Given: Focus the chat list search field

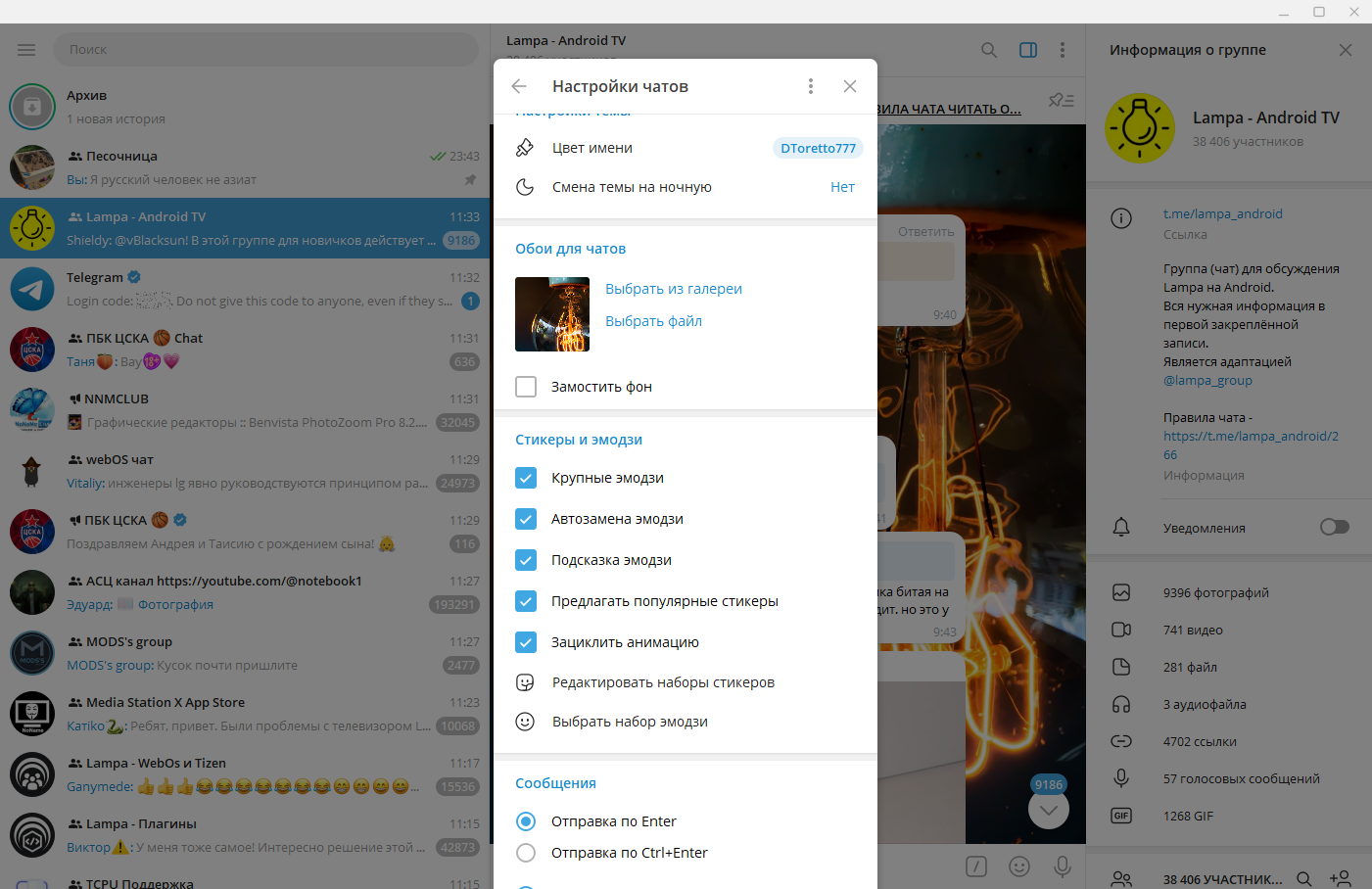Looking at the screenshot, I should click(267, 49).
